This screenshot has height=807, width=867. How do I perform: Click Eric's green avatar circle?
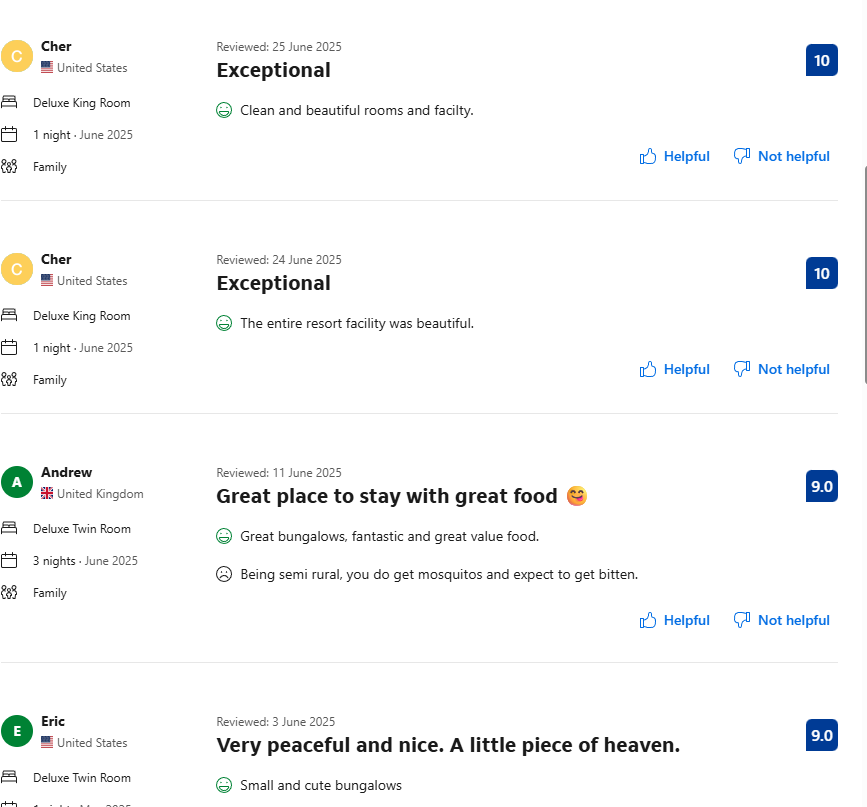pos(17,731)
